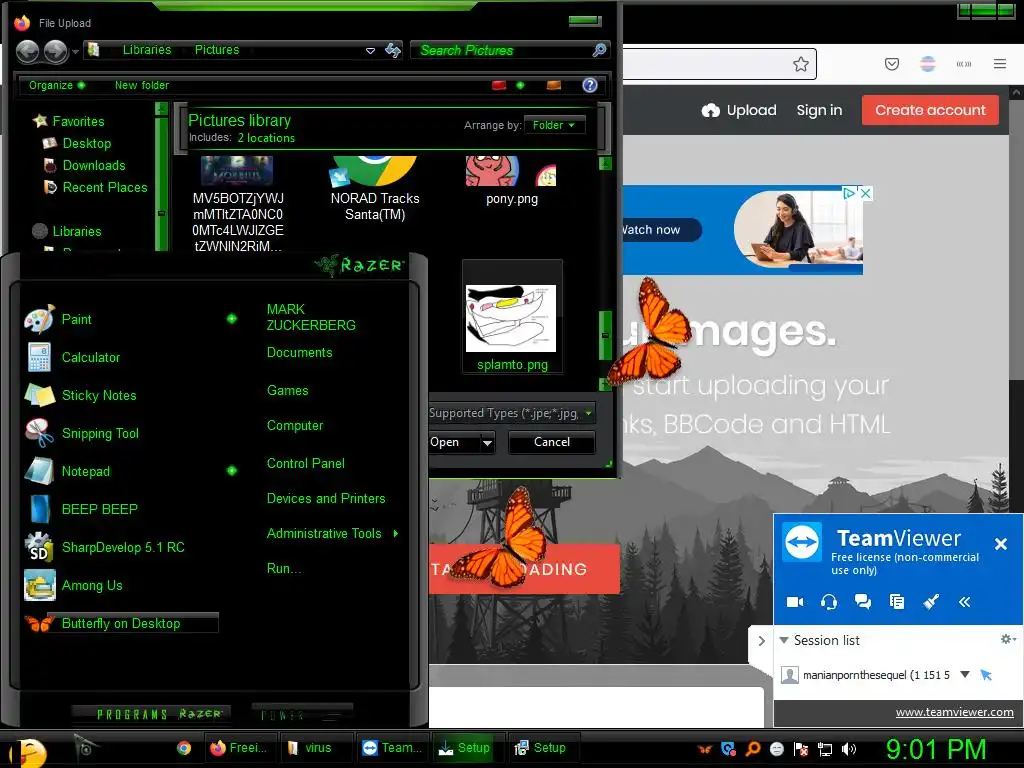
Task: Select Downloads in the Favorites tree
Action: 93,166
